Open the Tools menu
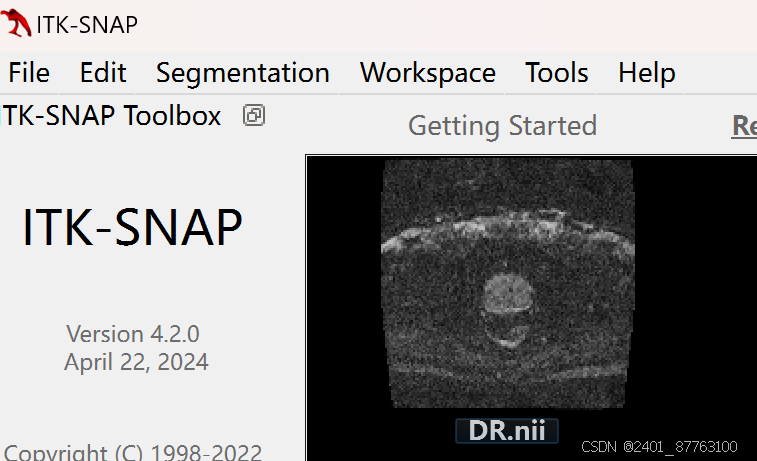This screenshot has height=461, width=757. click(x=557, y=73)
